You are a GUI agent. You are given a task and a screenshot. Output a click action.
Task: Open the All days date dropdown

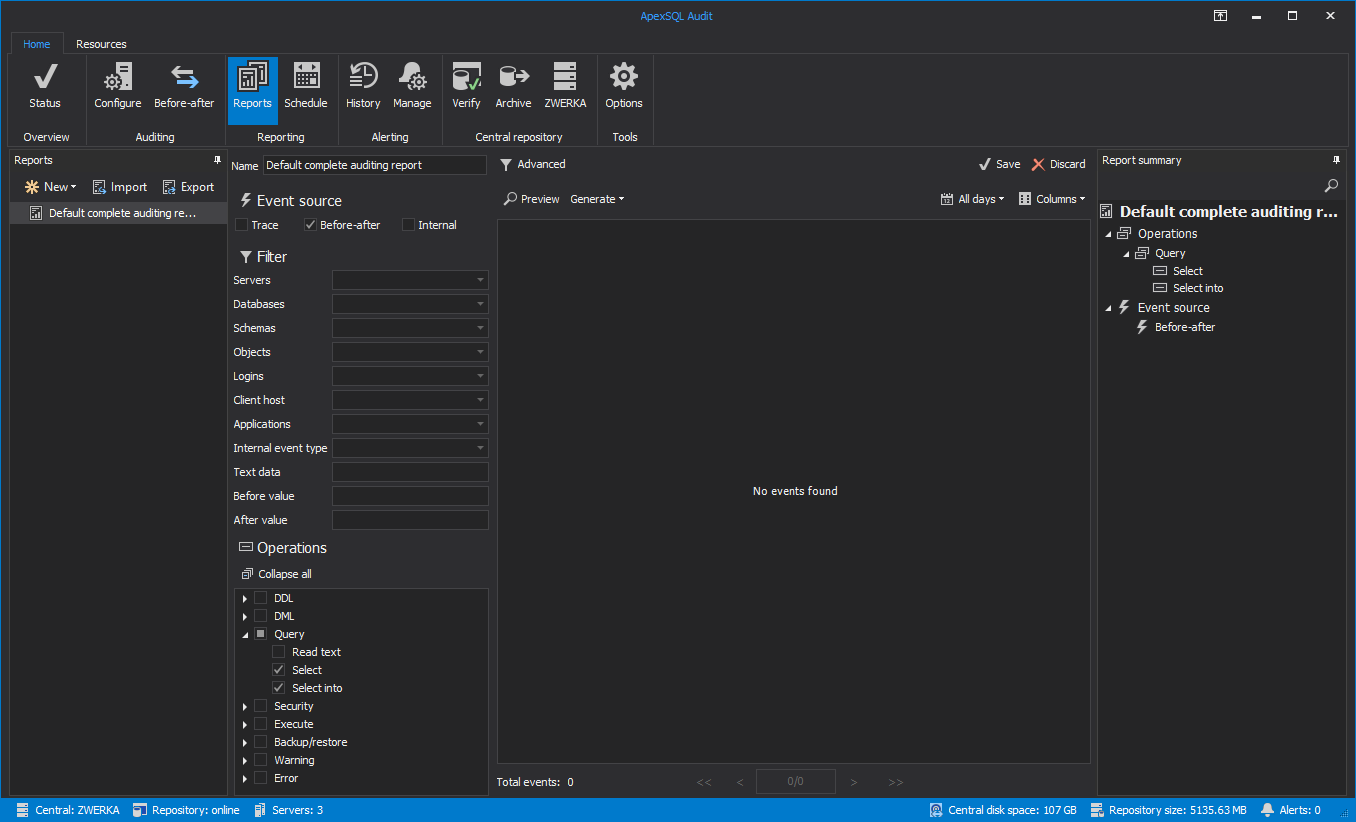(x=974, y=199)
